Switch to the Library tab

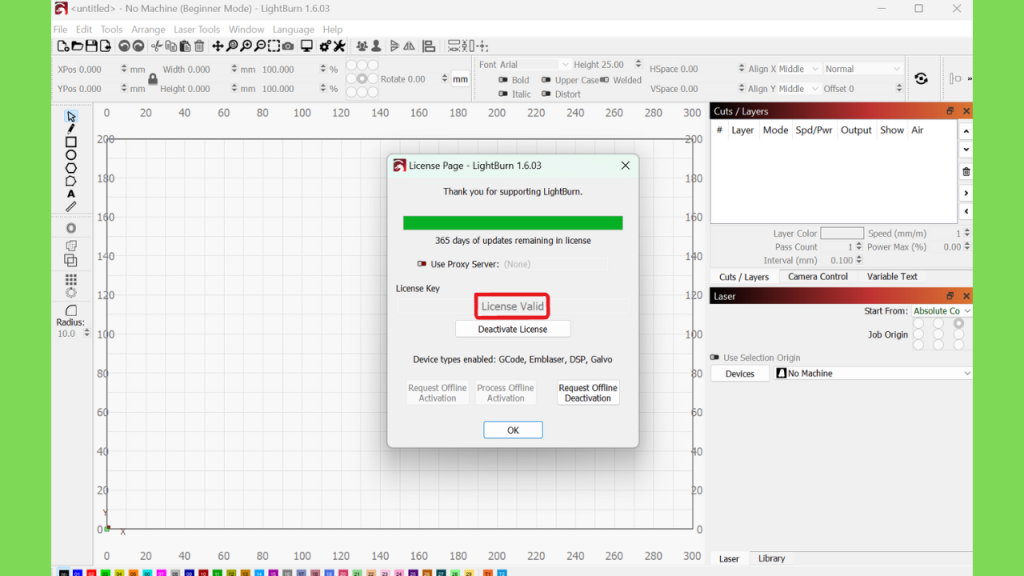coord(771,558)
